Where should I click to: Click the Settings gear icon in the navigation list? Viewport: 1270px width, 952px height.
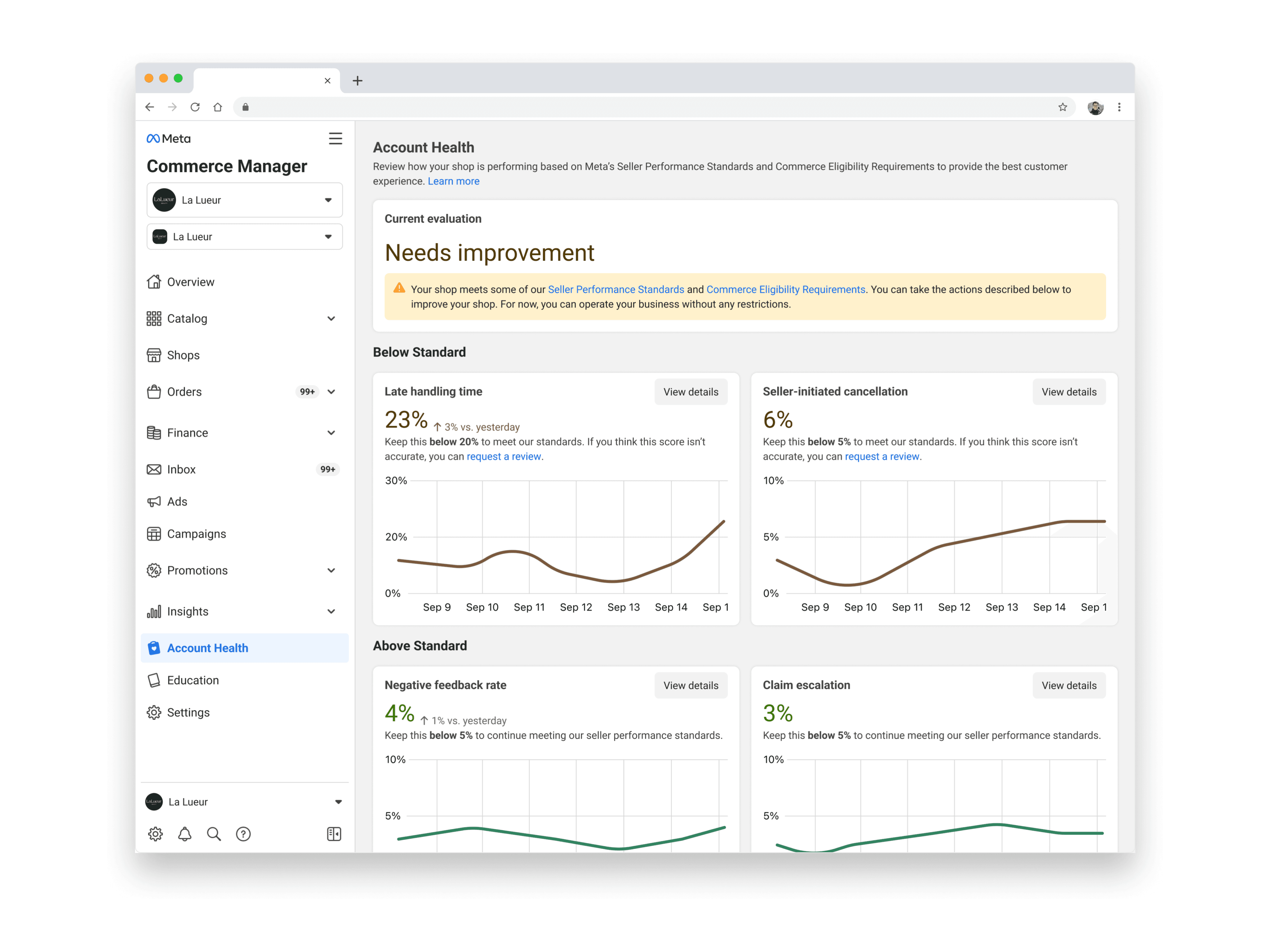pyautogui.click(x=154, y=712)
